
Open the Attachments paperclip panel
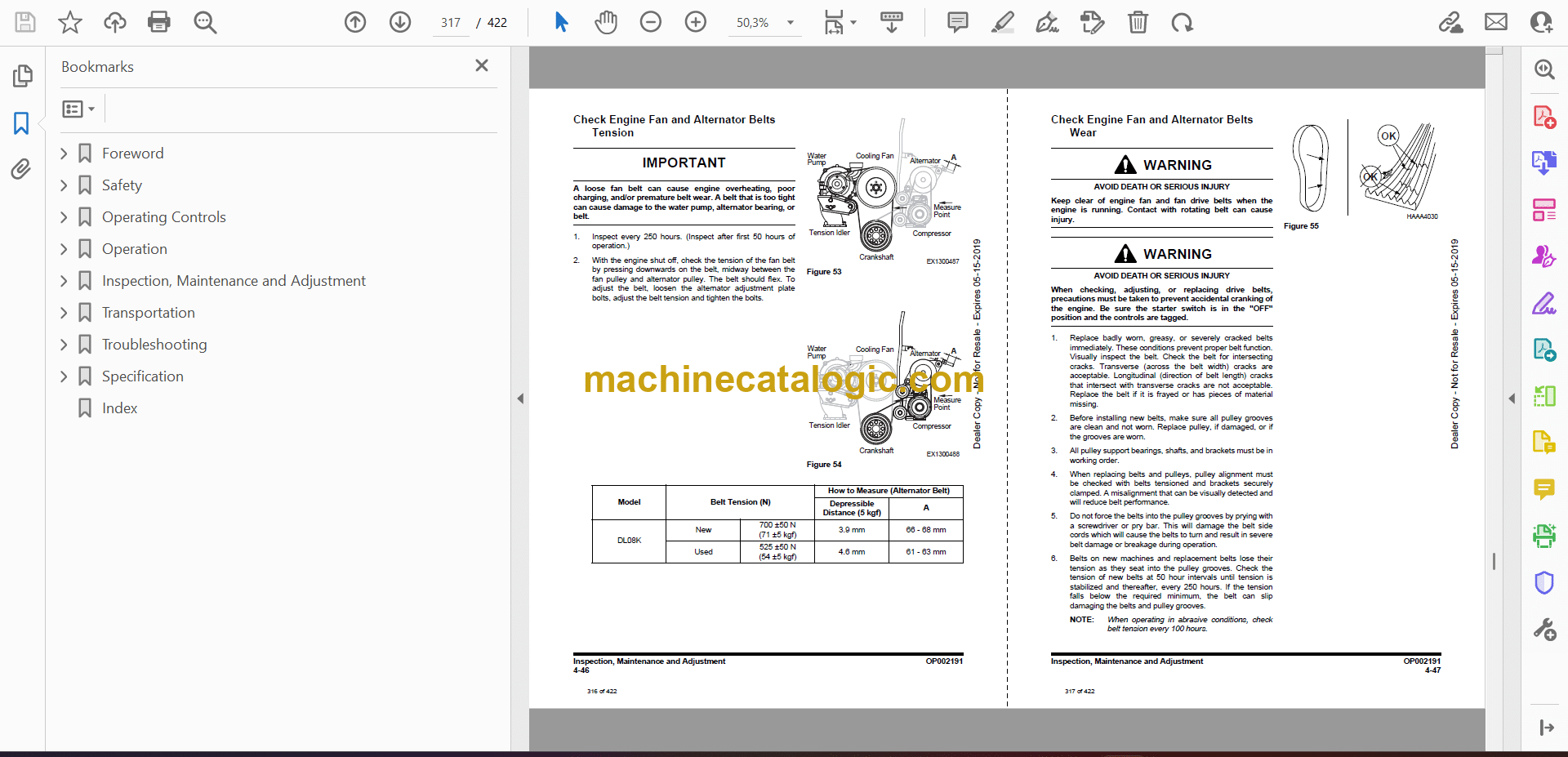pyautogui.click(x=21, y=169)
